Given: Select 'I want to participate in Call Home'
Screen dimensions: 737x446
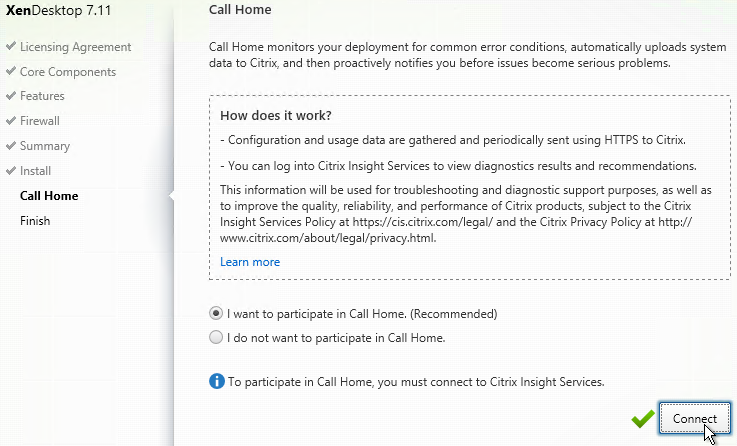Looking at the screenshot, I should tap(216, 313).
